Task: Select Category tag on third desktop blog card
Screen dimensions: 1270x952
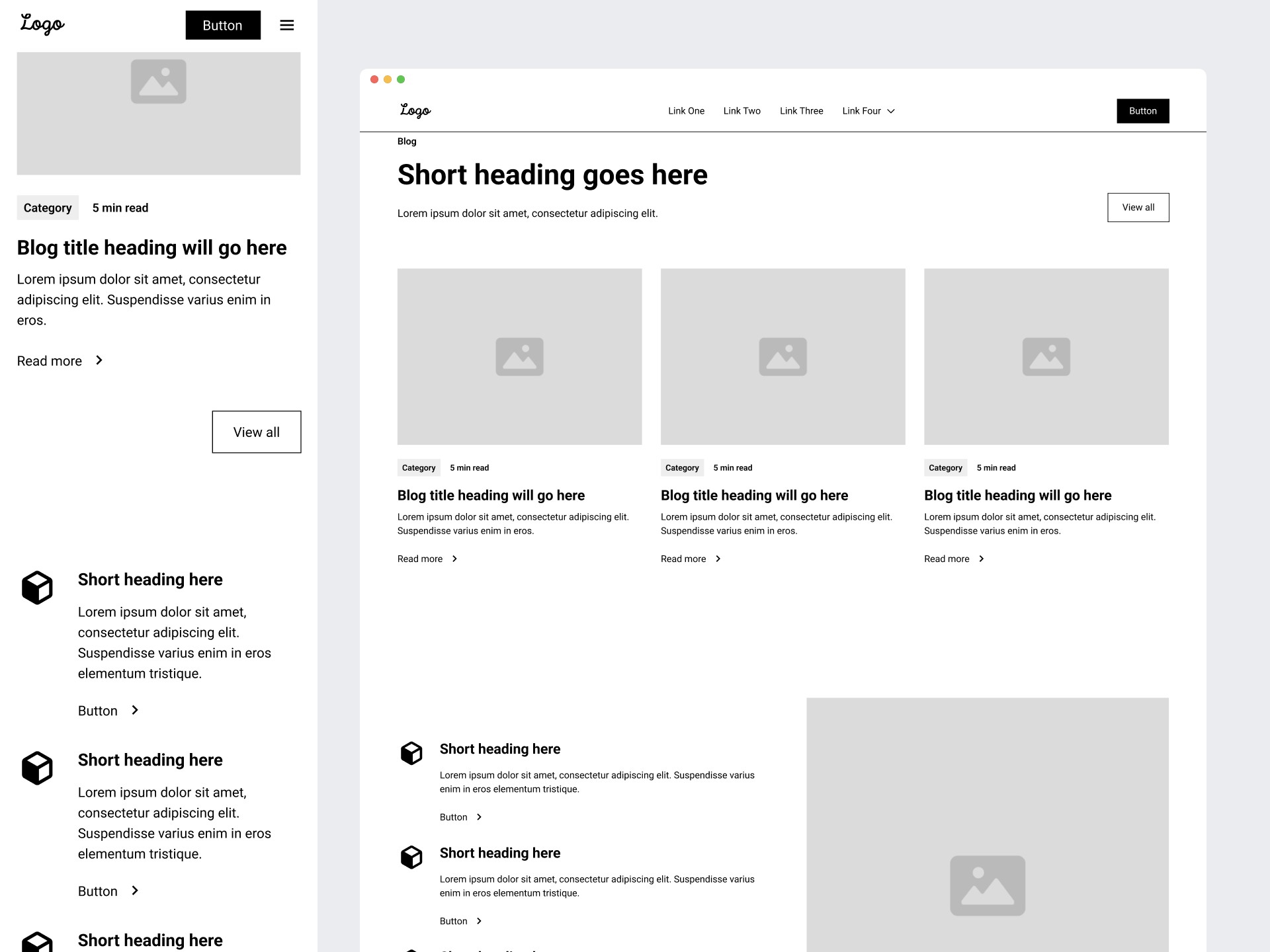Action: 945,467
